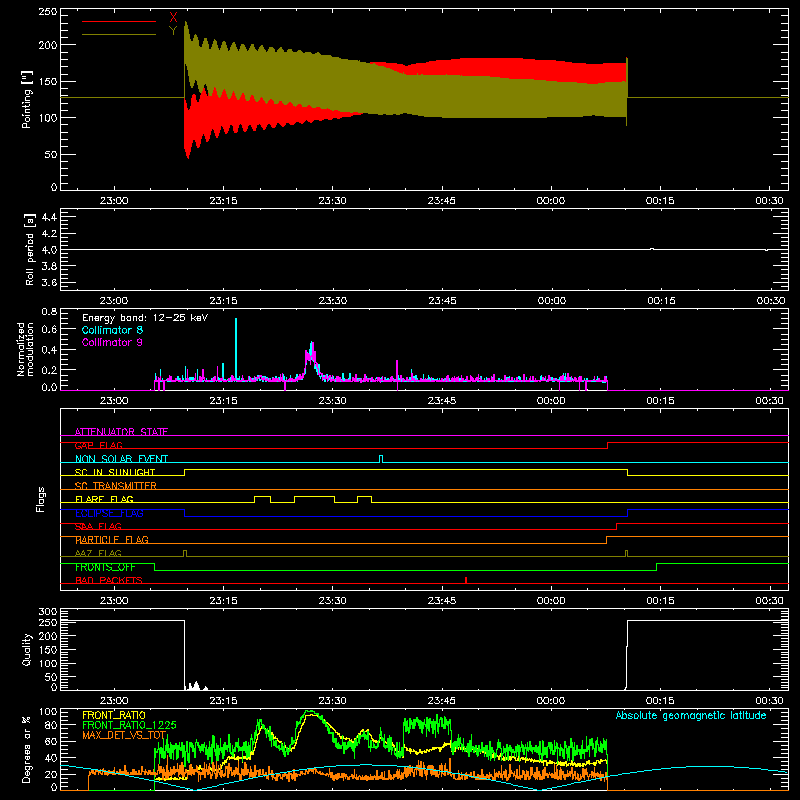Viewport: 800px width, 800px height.
Task: Select the FRONTS_OFF flag label
Action: (105, 567)
